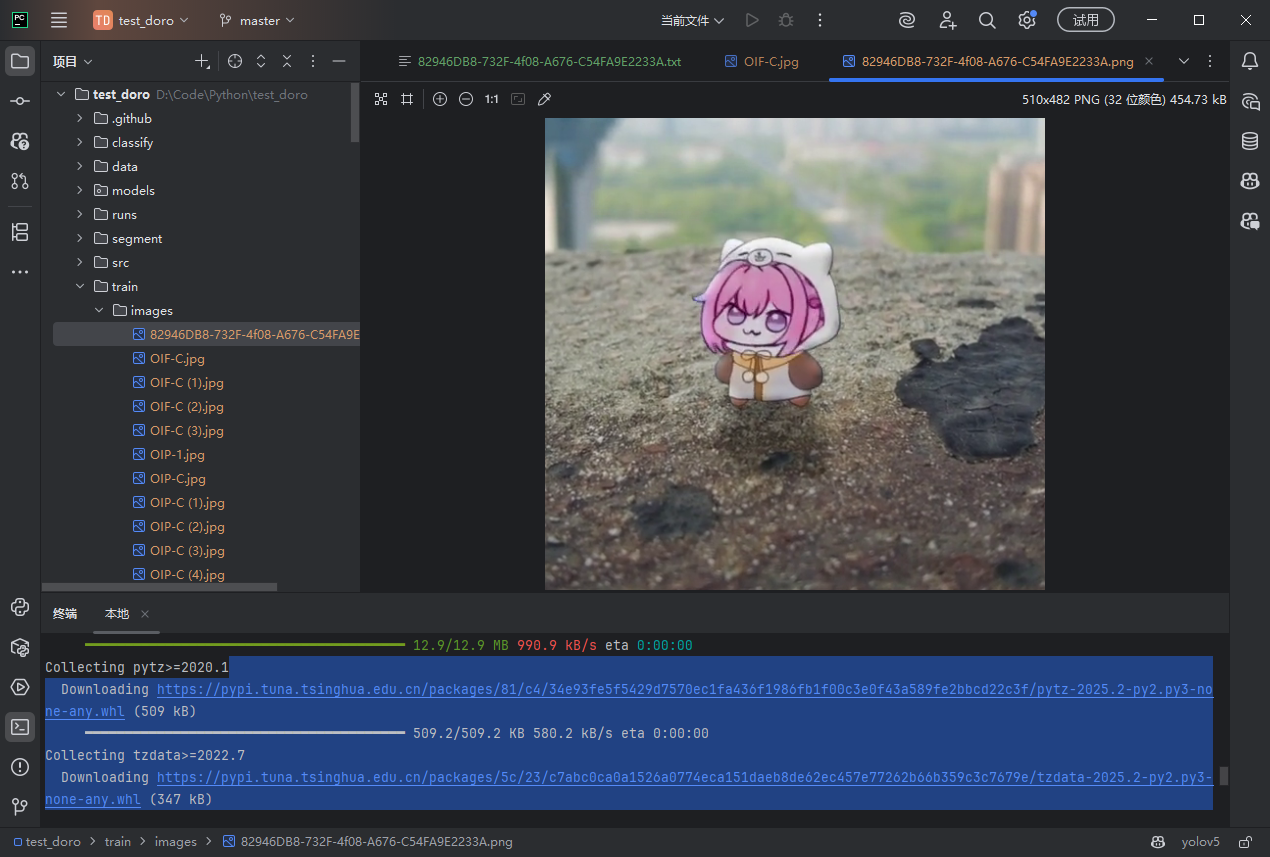The width and height of the screenshot is (1270, 857).
Task: Open the Database tool window
Action: tap(1249, 141)
